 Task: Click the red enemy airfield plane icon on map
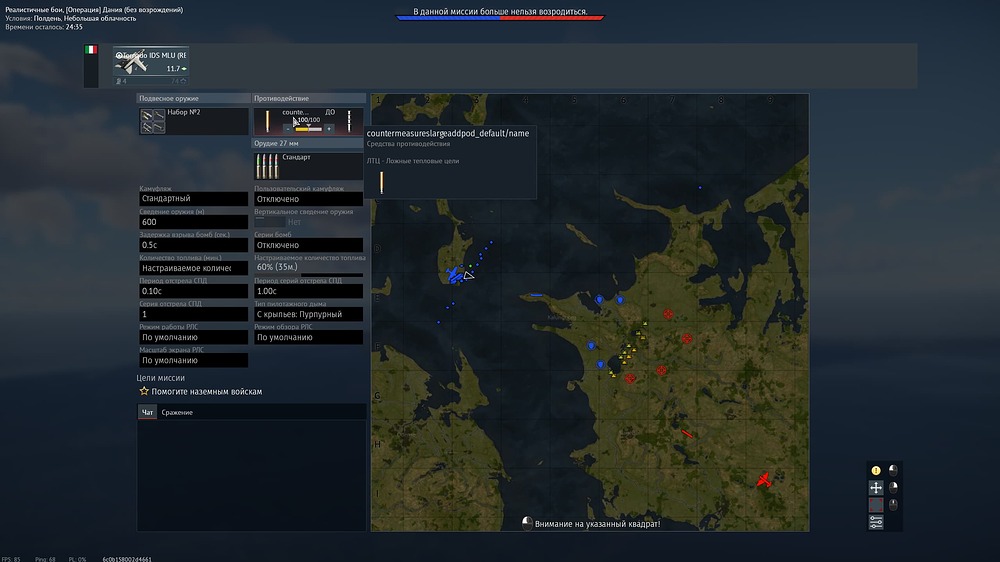tap(764, 480)
